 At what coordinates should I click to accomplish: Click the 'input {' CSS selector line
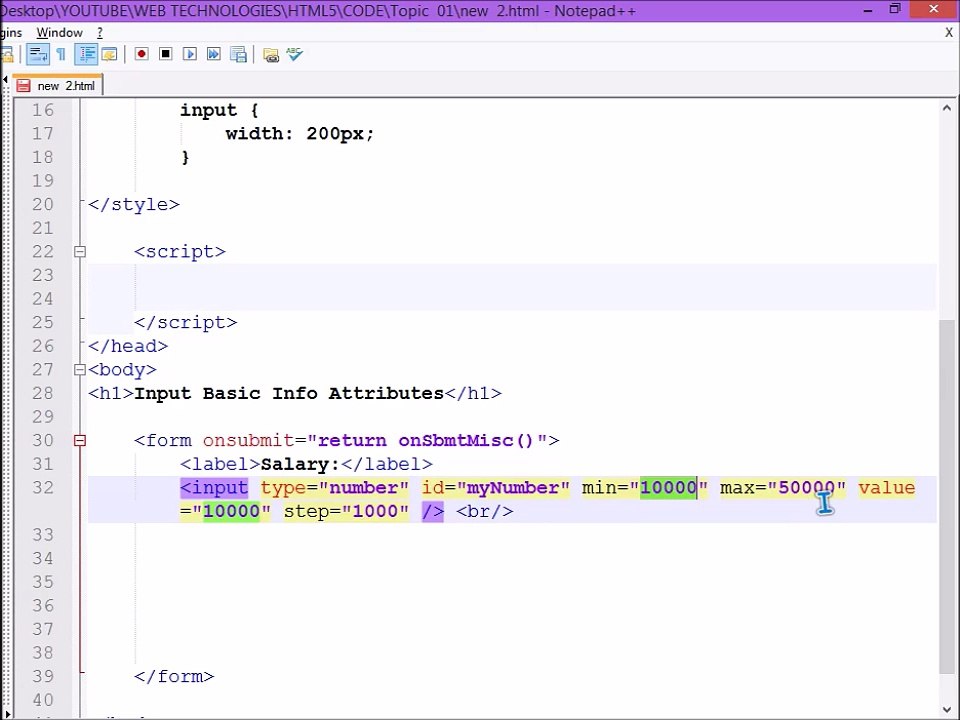(x=219, y=110)
